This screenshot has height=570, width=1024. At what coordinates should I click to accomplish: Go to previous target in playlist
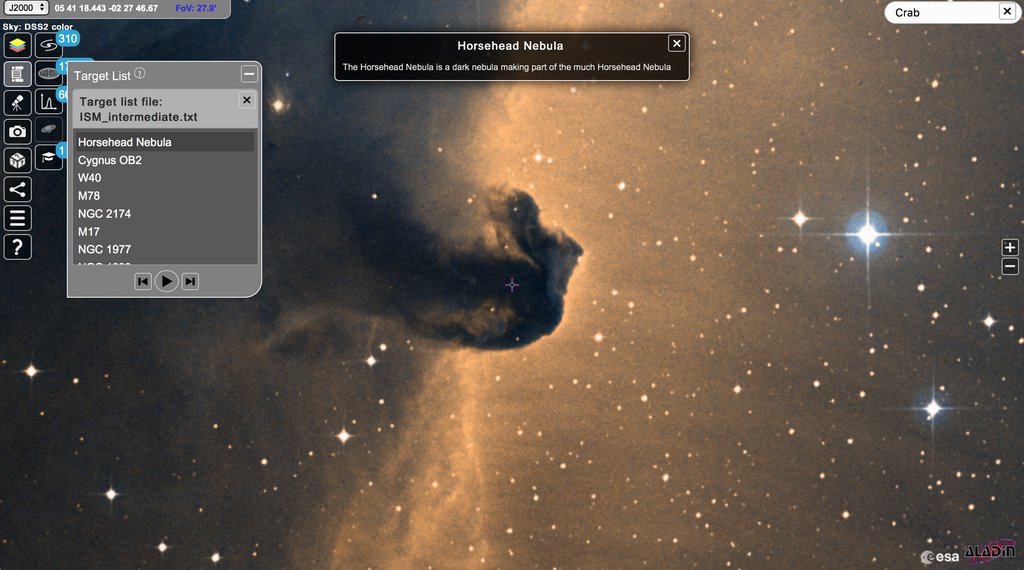coord(142,281)
